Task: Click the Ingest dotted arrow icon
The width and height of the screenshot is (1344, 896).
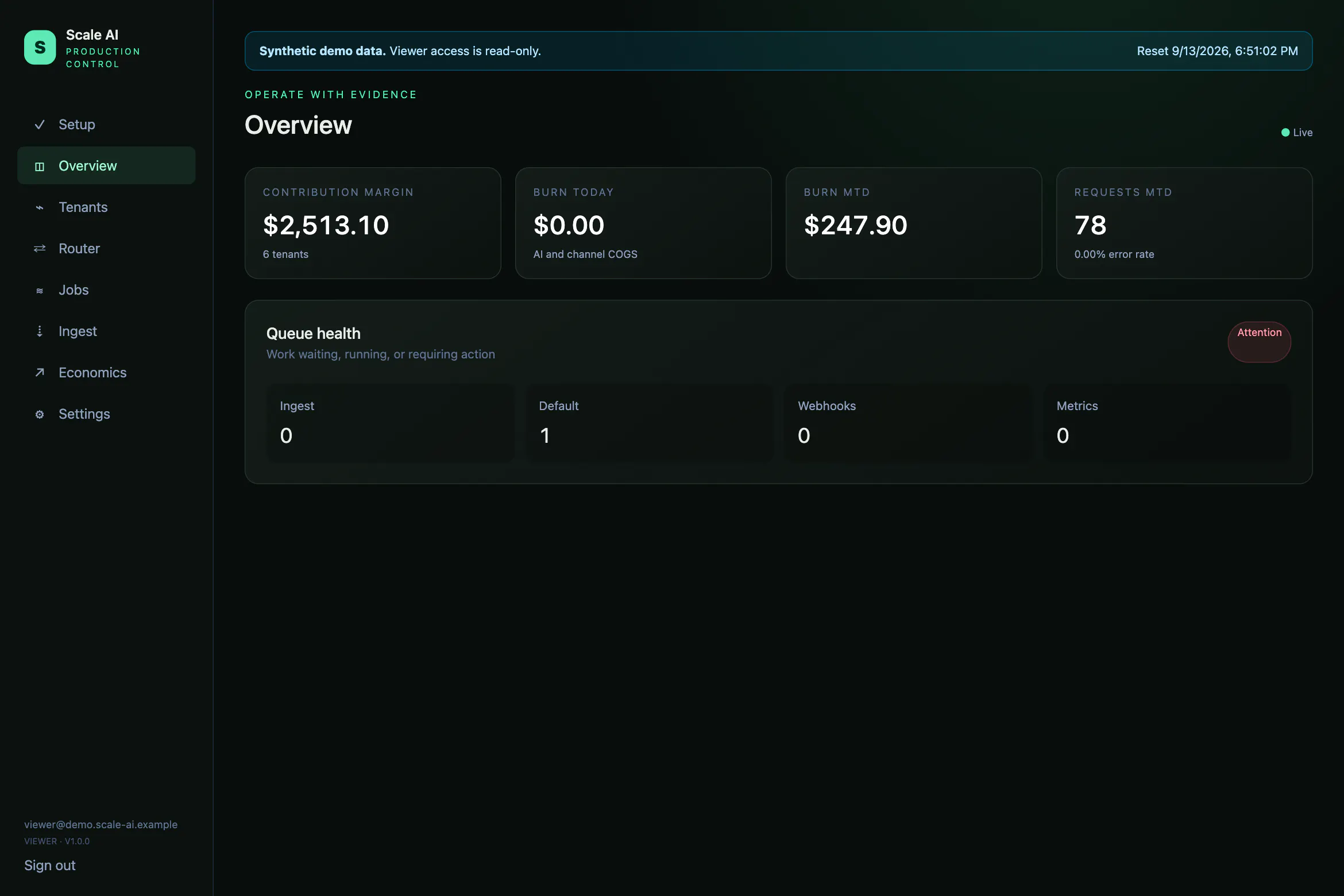Action: [40, 331]
